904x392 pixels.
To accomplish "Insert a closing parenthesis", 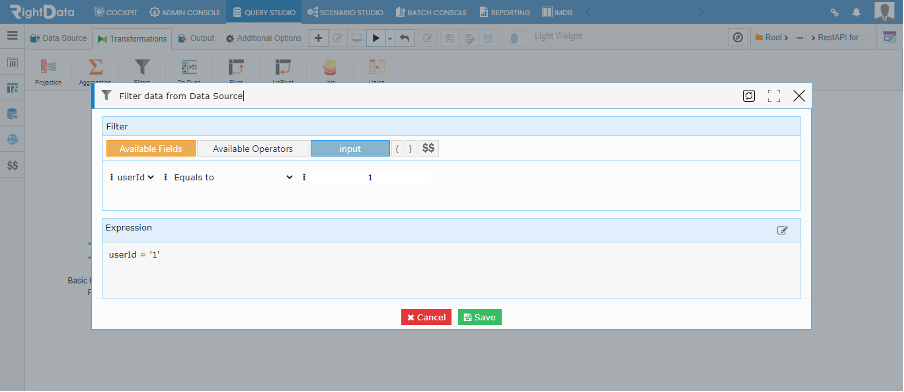I will (x=410, y=149).
